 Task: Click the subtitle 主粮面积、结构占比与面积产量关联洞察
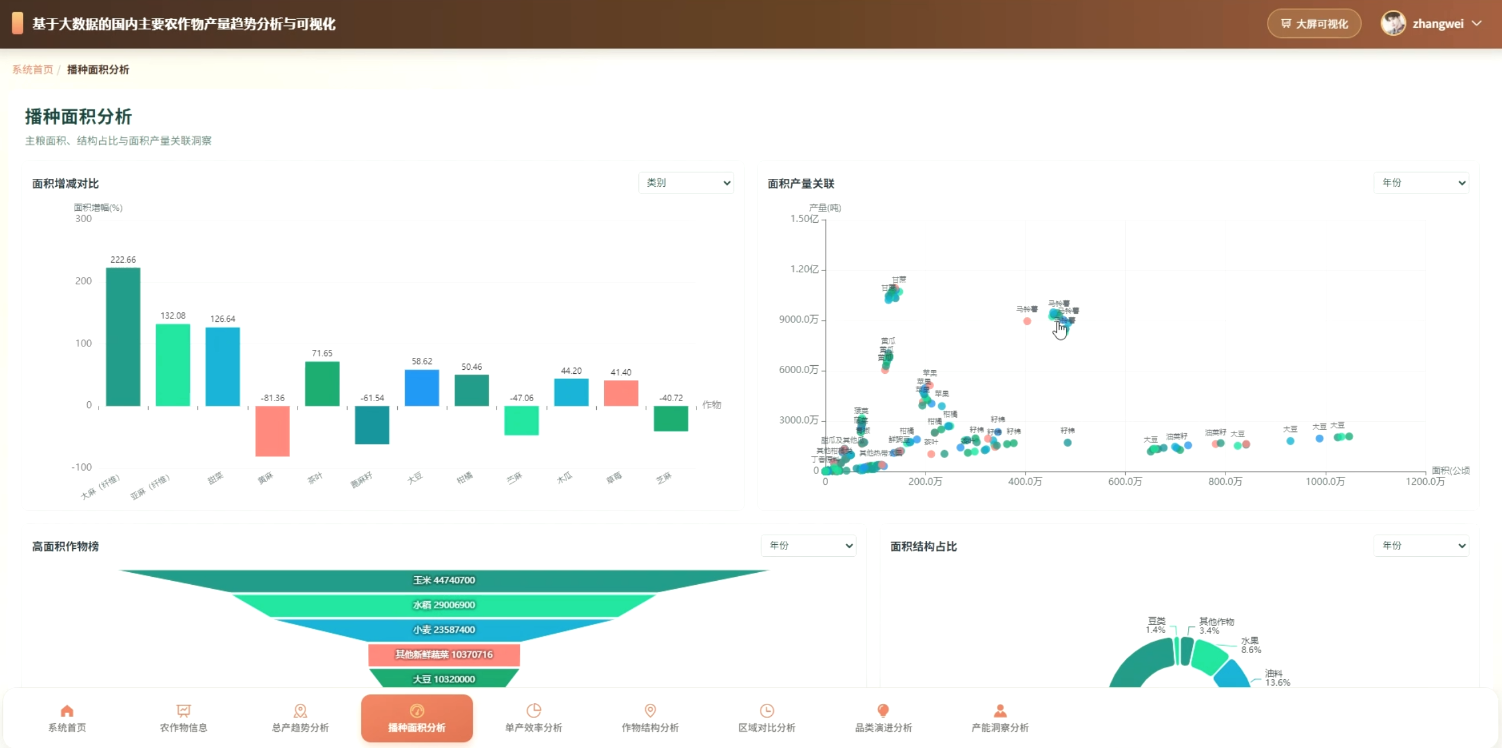tap(118, 141)
